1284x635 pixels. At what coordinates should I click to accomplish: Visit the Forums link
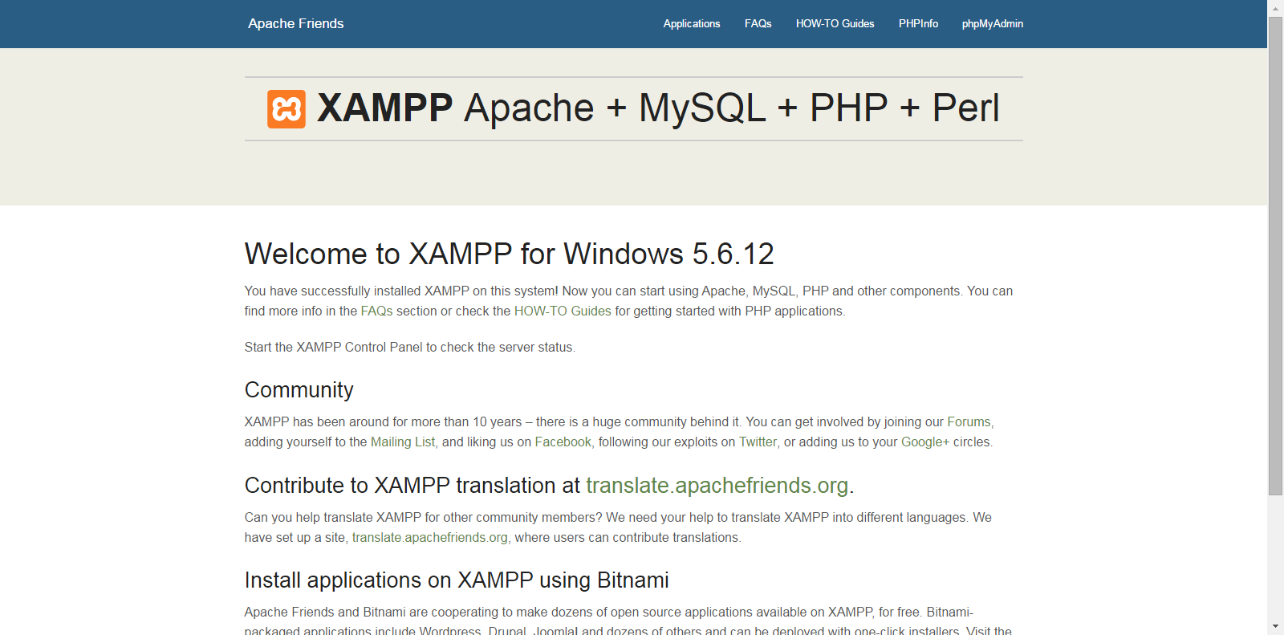pos(970,422)
